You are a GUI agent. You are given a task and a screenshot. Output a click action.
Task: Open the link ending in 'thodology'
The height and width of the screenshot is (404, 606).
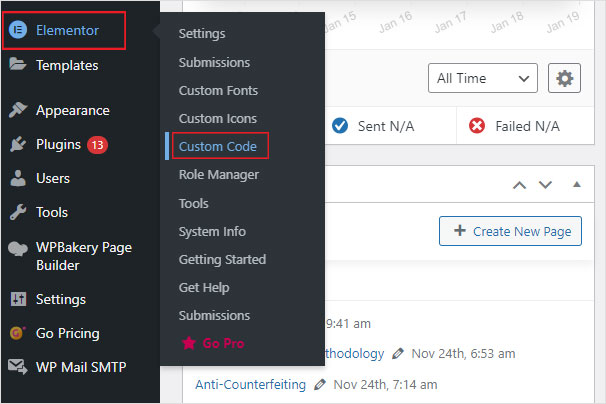pyautogui.click(x=355, y=353)
